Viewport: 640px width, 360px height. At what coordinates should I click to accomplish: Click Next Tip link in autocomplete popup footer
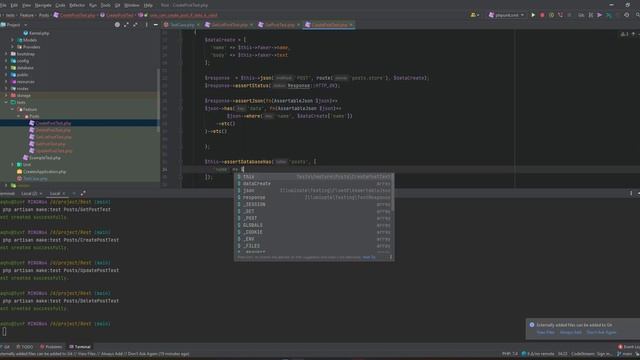pos(369,257)
